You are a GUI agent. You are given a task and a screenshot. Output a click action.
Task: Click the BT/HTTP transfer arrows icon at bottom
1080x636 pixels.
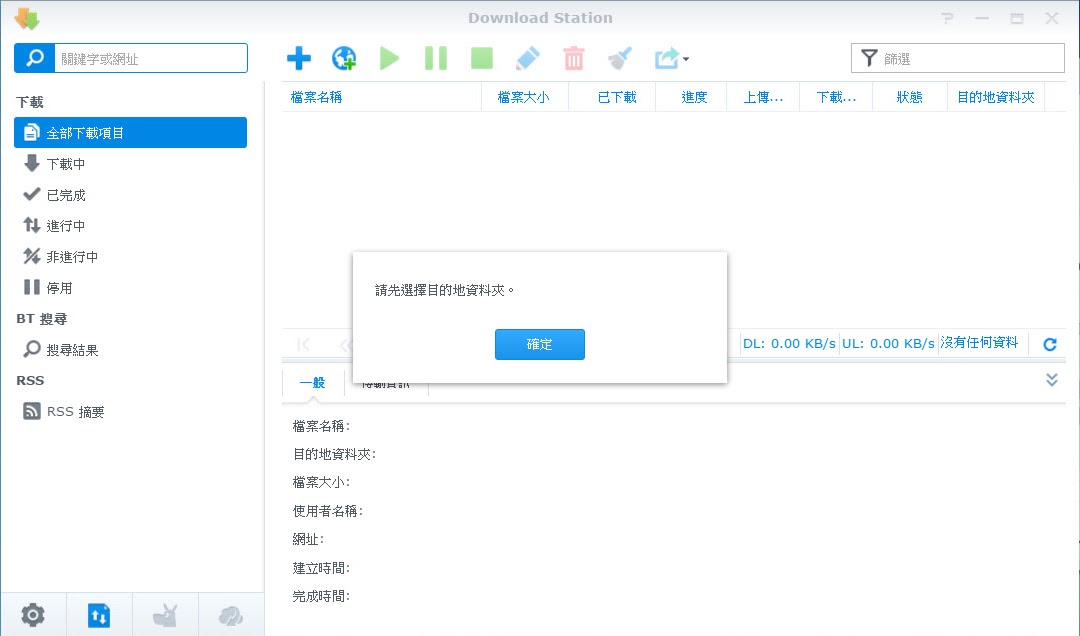pos(98,615)
